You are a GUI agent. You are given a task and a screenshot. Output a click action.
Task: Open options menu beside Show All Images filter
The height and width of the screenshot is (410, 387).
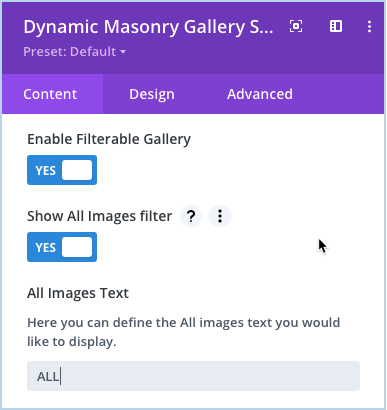pyautogui.click(x=220, y=216)
